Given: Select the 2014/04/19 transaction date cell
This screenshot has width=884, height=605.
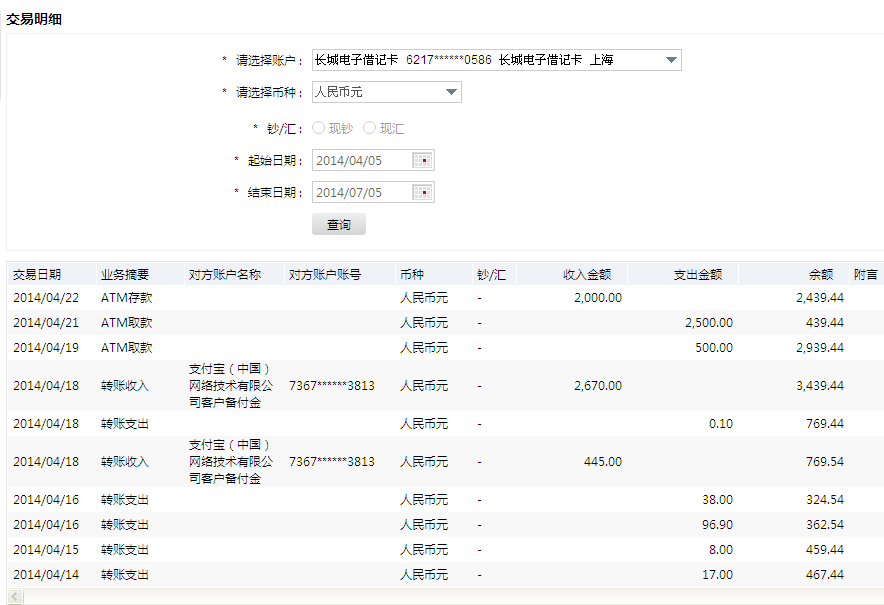Looking at the screenshot, I should point(46,347).
